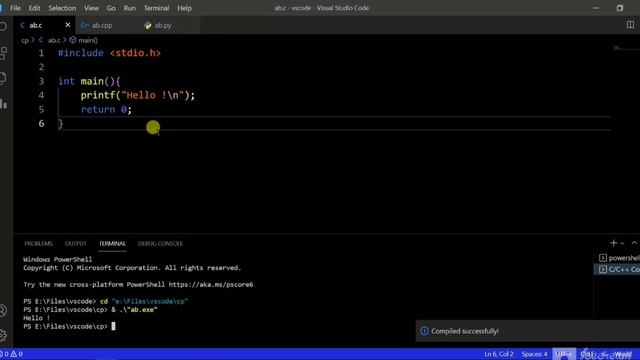Click the ab.c breadcrumb
Image resolution: width=640 pixels, height=360 pixels.
(54, 40)
